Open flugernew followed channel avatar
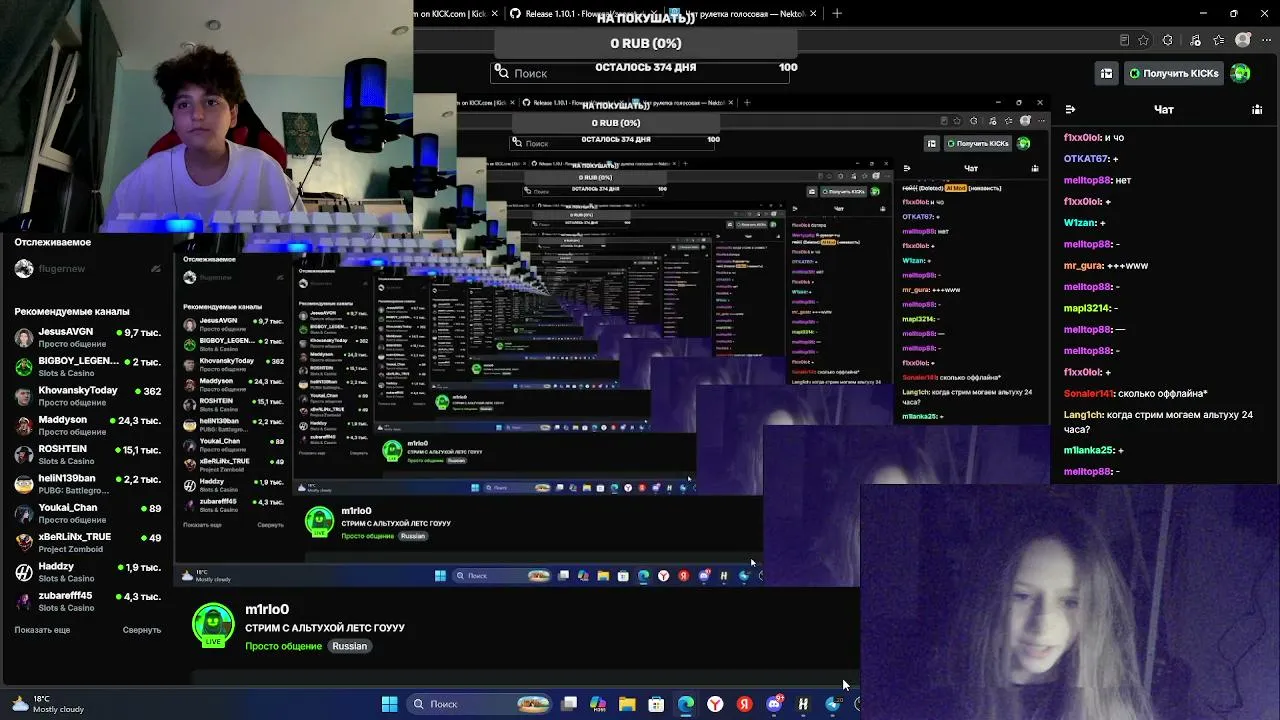Image resolution: width=1280 pixels, height=720 pixels. (24, 269)
